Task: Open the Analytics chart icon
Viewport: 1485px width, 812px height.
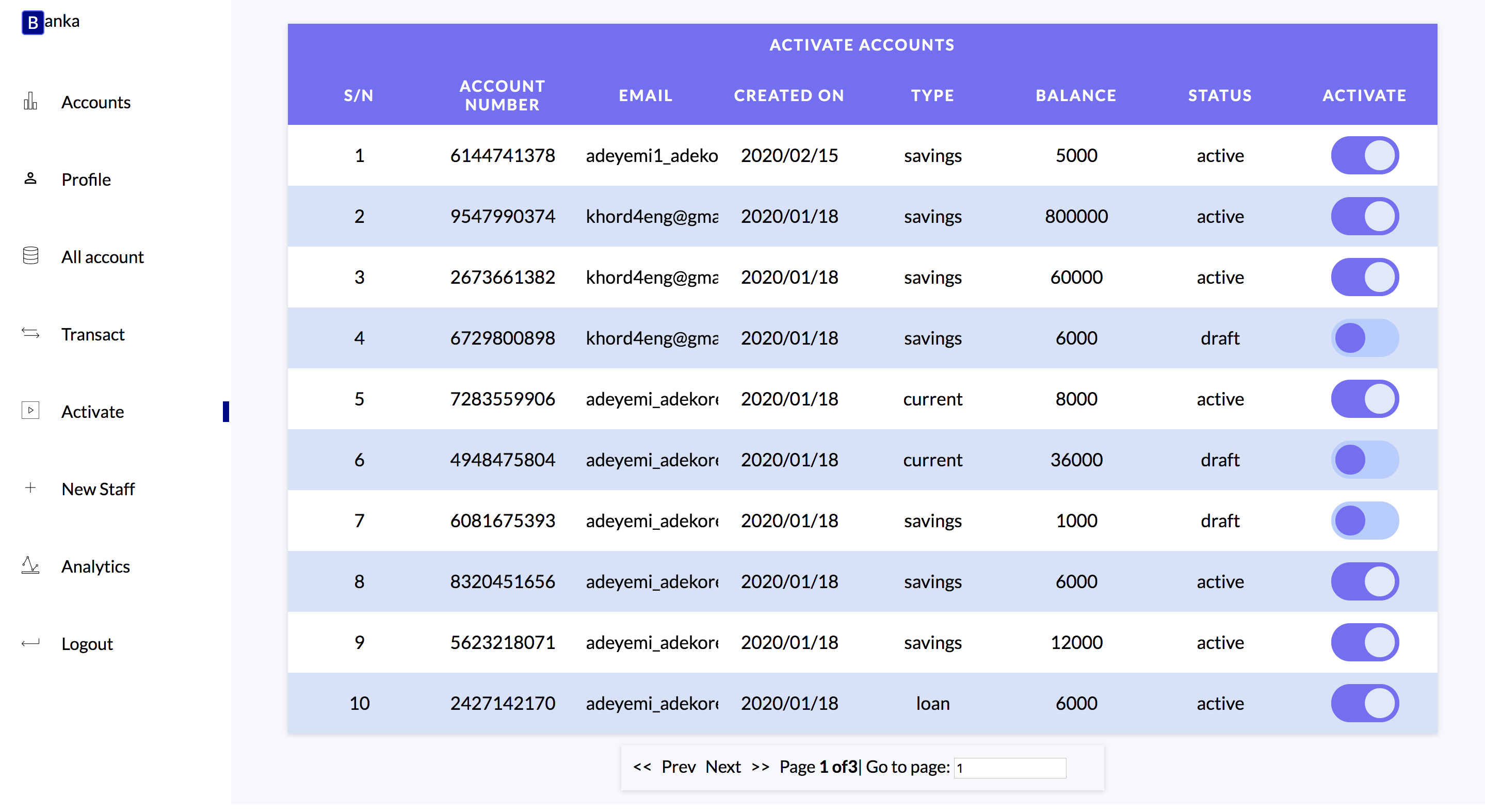Action: click(30, 565)
